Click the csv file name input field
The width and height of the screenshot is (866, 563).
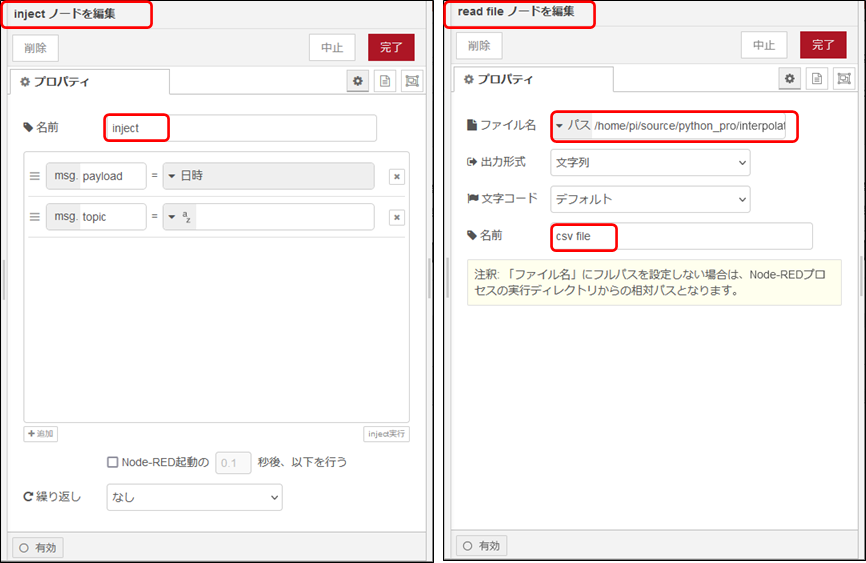(x=680, y=236)
